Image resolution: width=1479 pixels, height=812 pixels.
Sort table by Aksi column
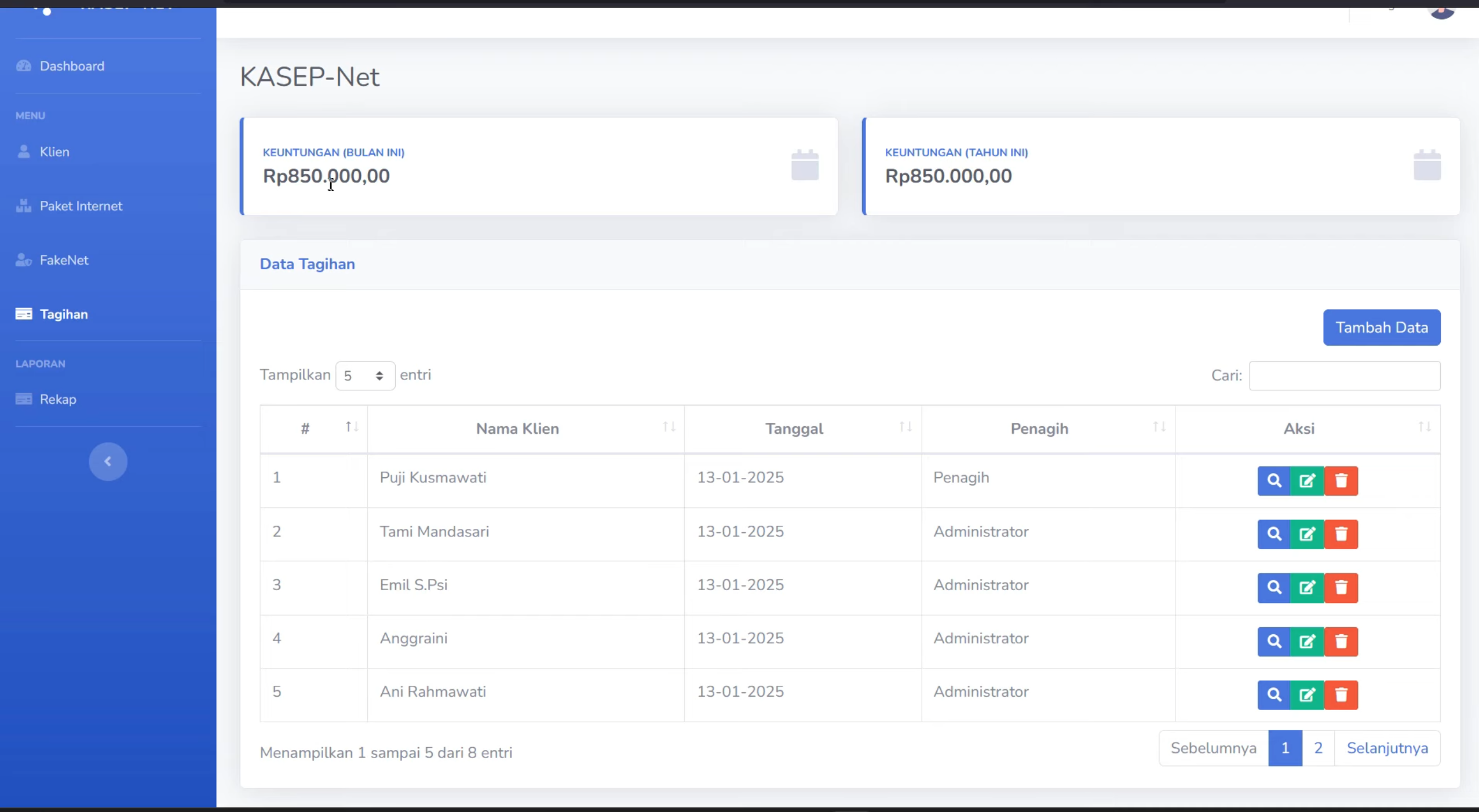[1308, 429]
